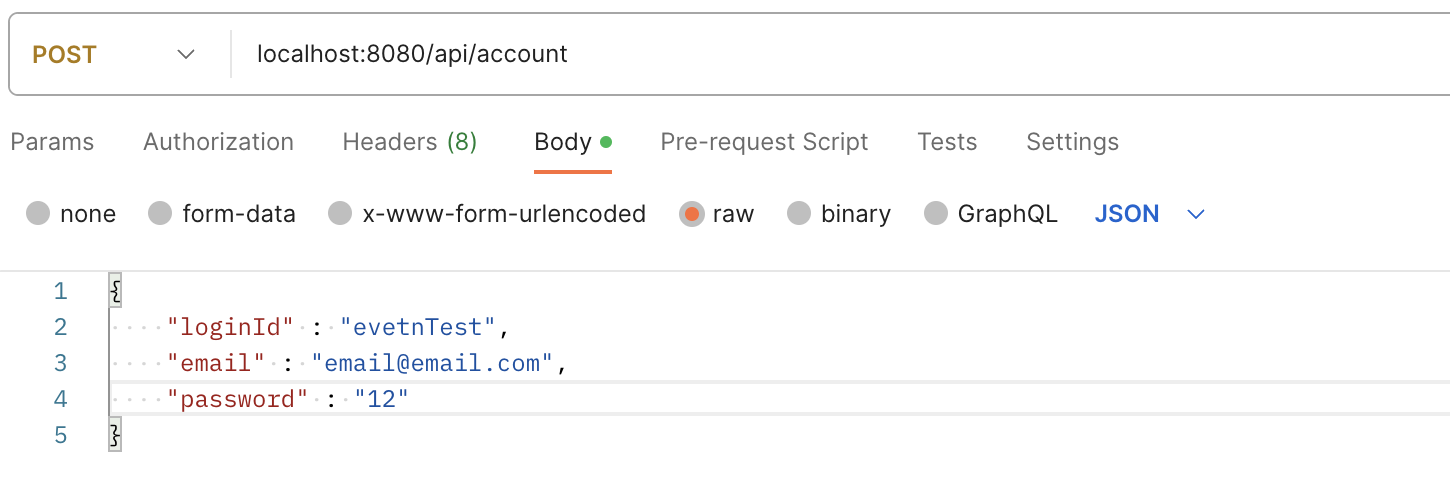
Task: Choose the form-data radio option
Action: [160, 214]
